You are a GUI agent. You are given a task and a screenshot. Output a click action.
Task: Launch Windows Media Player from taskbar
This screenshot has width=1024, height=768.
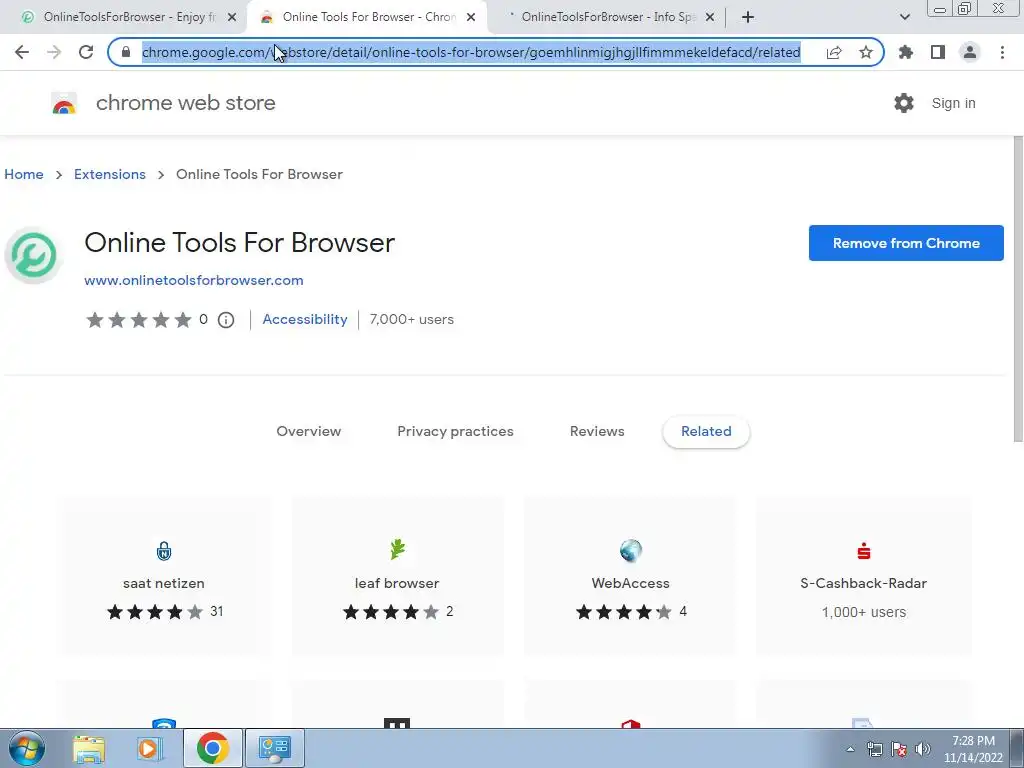150,749
